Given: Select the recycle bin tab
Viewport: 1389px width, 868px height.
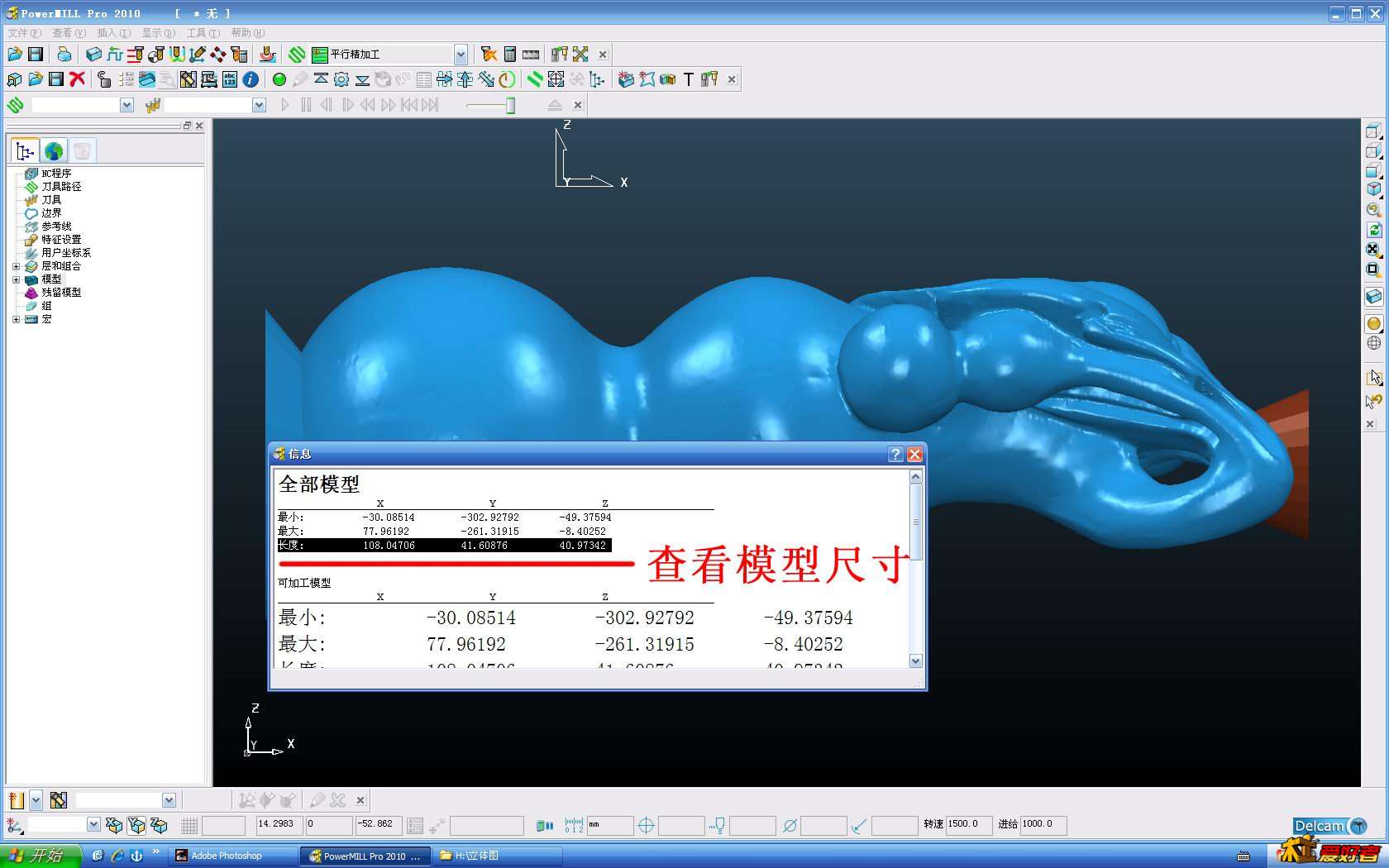Looking at the screenshot, I should pos(82,151).
